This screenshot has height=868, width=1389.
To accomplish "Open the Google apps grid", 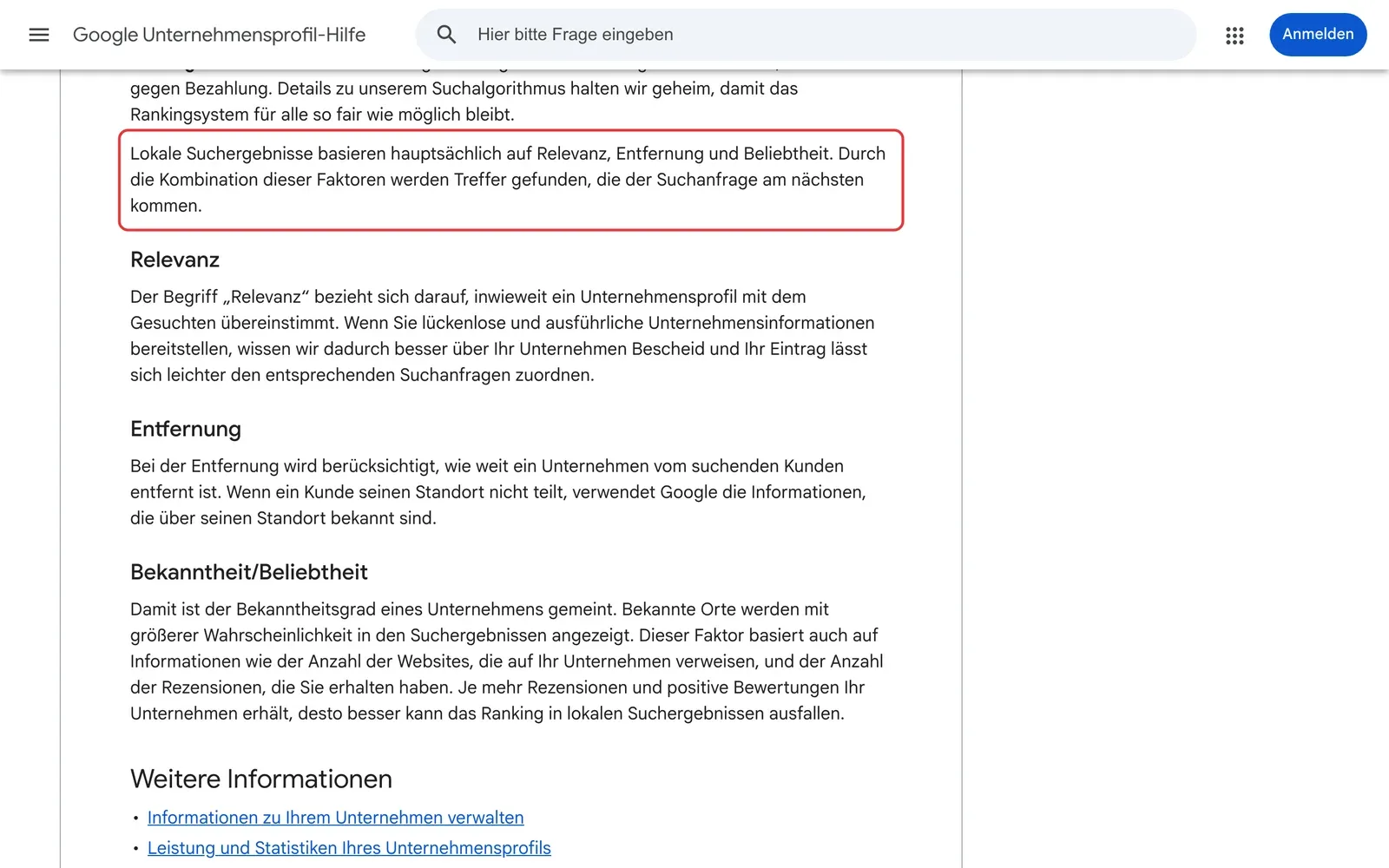I will tap(1234, 36).
